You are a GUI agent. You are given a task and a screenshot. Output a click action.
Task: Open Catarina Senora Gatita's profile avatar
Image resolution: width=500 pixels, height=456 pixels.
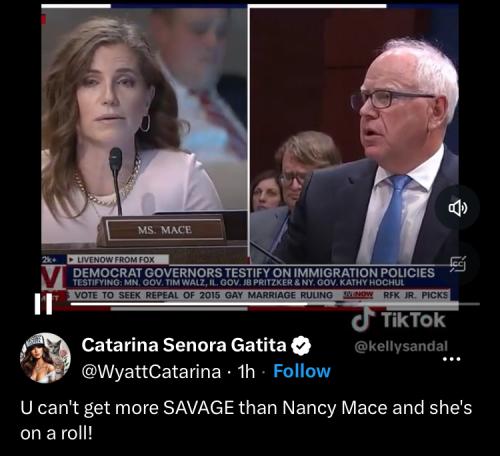45,358
